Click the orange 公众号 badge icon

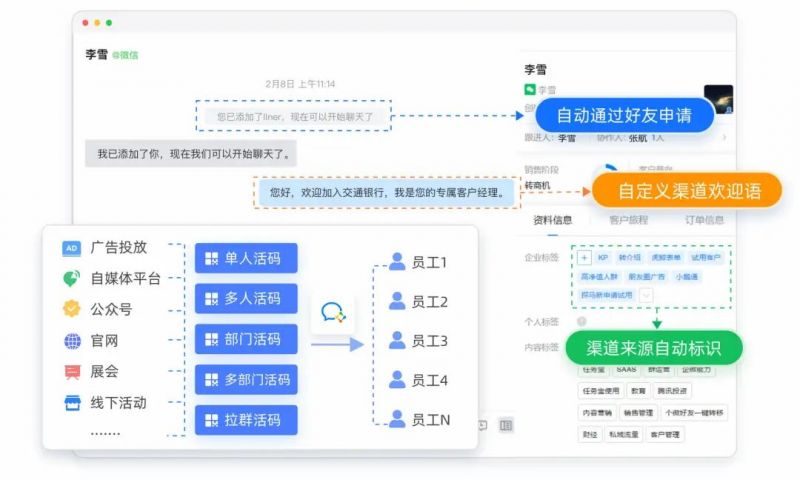[71, 309]
